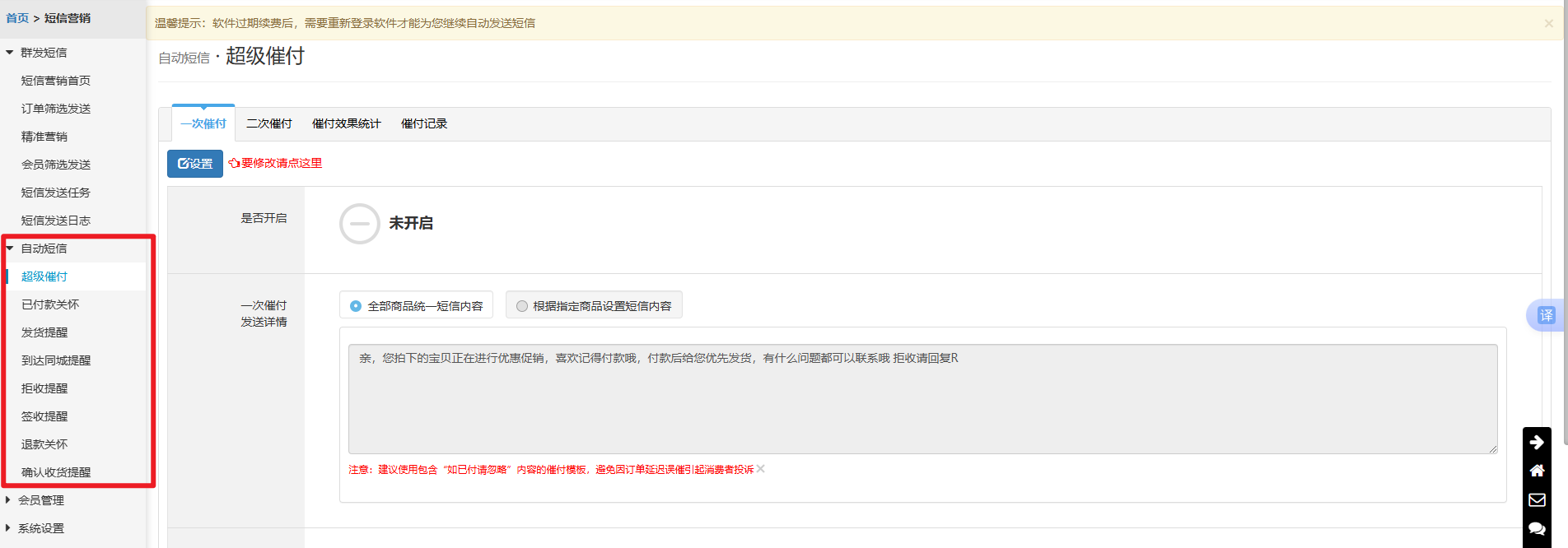Open the 催付效果统计 tab
This screenshot has height=548, width=1568.
[346, 123]
